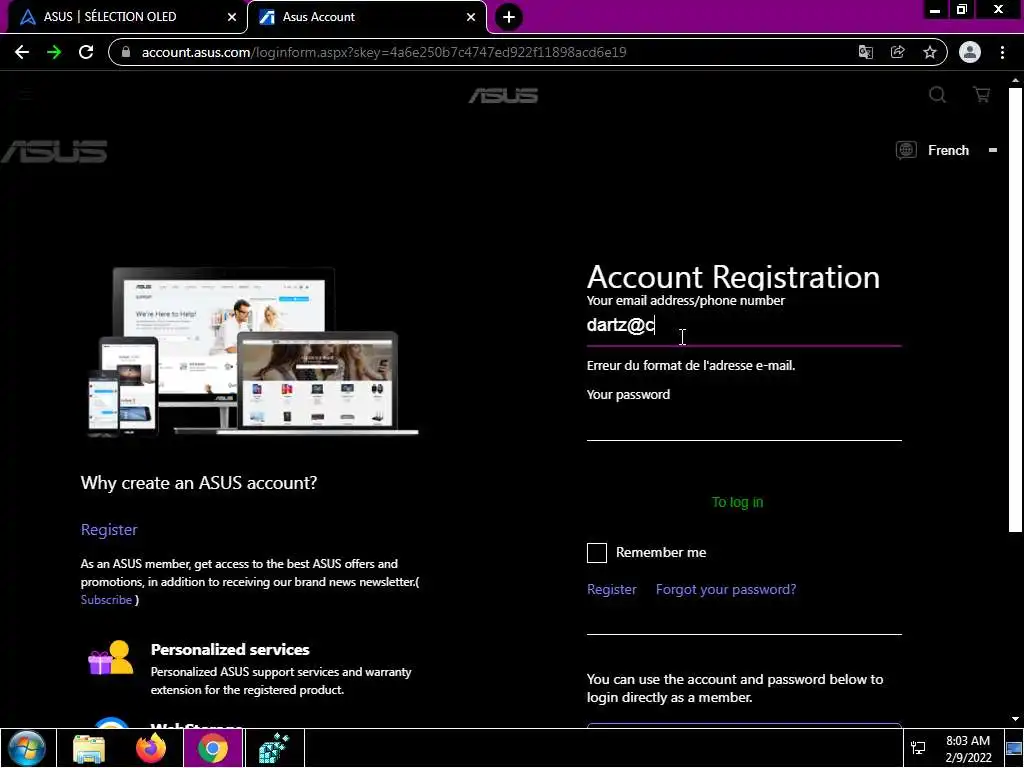Click the Account Registration heading

coord(733,277)
